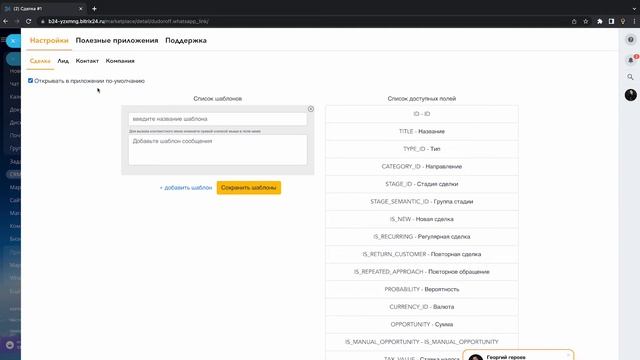Viewport: 640px width, 360px height.
Task: Select the 'IS_MANUAL_OPPORTUNITY' field row
Action: pyautogui.click(x=422, y=342)
